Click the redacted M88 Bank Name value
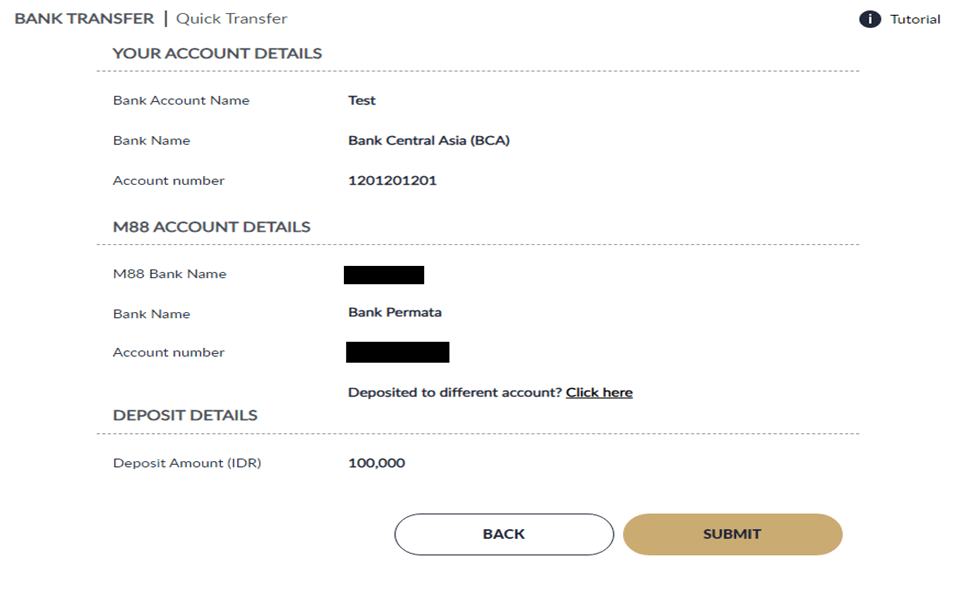This screenshot has height=592, width=956. pos(384,275)
